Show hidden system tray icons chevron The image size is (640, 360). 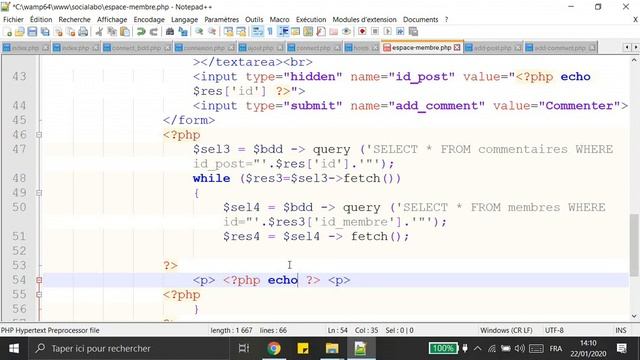click(x=478, y=349)
